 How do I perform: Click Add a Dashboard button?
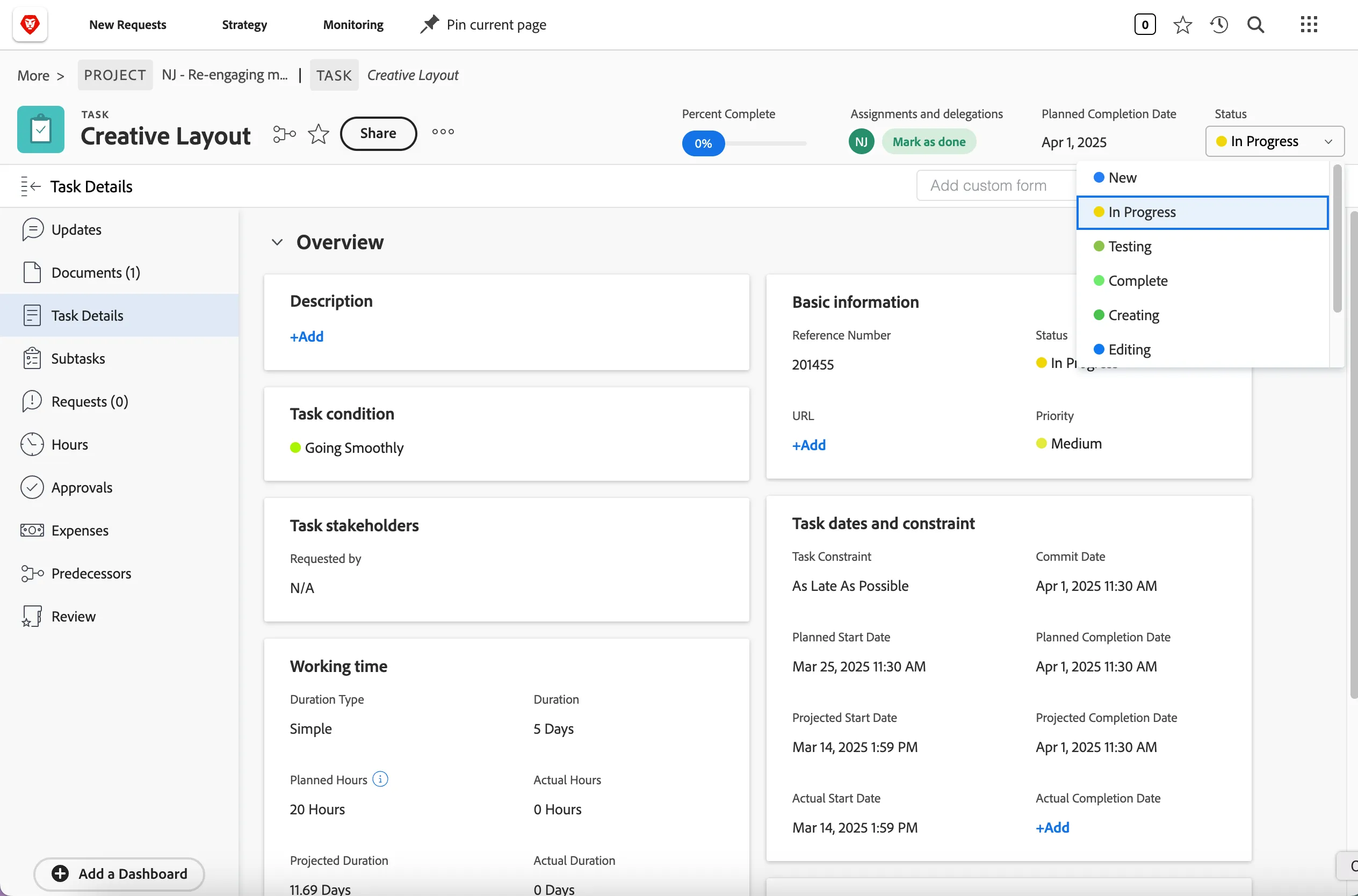point(119,874)
